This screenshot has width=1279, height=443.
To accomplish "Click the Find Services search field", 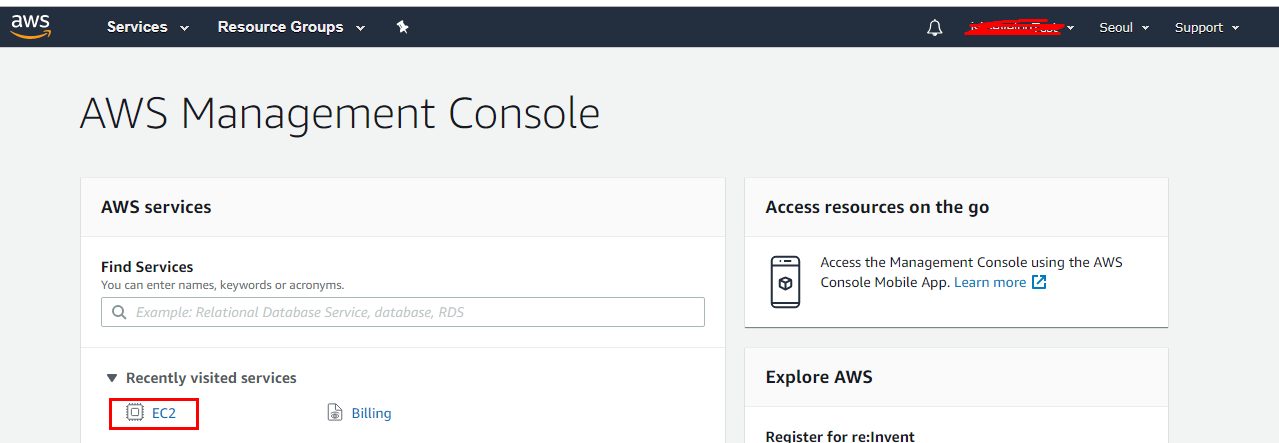I will click(403, 312).
